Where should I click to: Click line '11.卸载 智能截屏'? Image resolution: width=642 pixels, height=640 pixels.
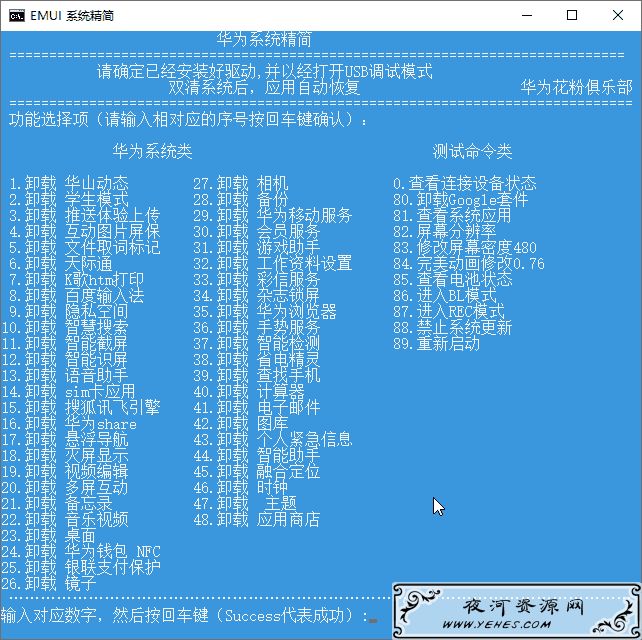(x=65, y=343)
